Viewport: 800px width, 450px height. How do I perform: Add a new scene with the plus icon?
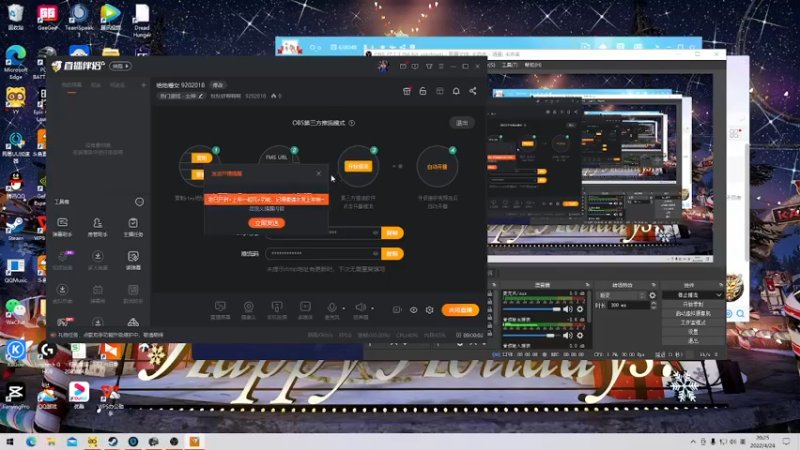tap(143, 85)
